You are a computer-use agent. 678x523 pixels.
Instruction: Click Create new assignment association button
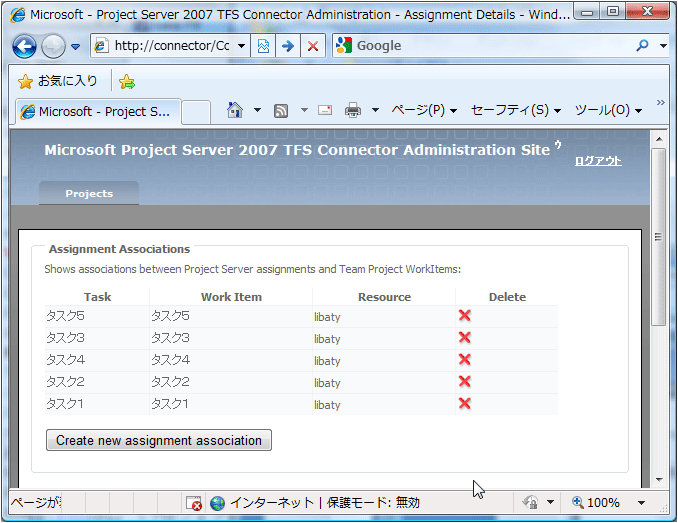(159, 440)
